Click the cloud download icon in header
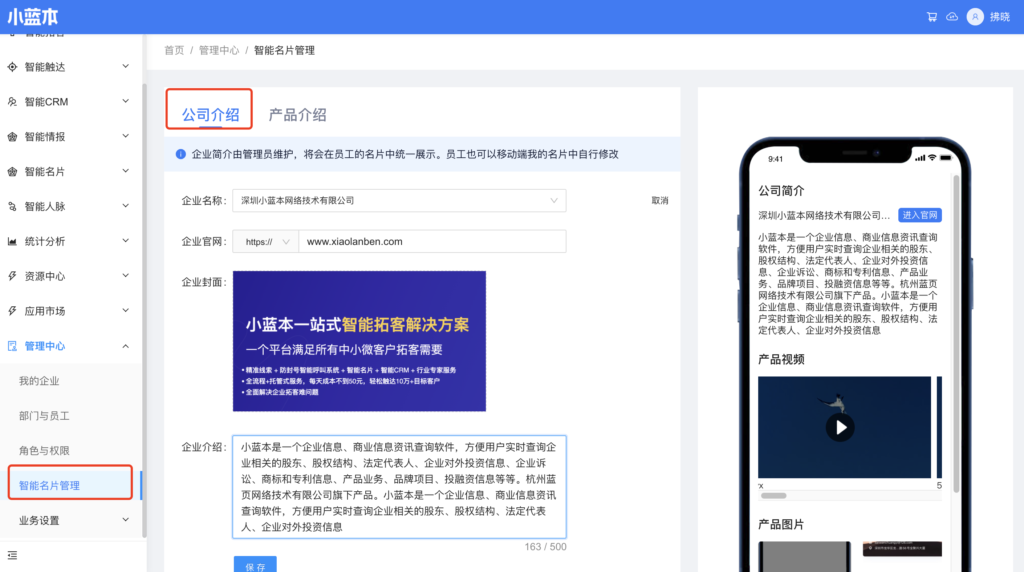 pos(951,17)
